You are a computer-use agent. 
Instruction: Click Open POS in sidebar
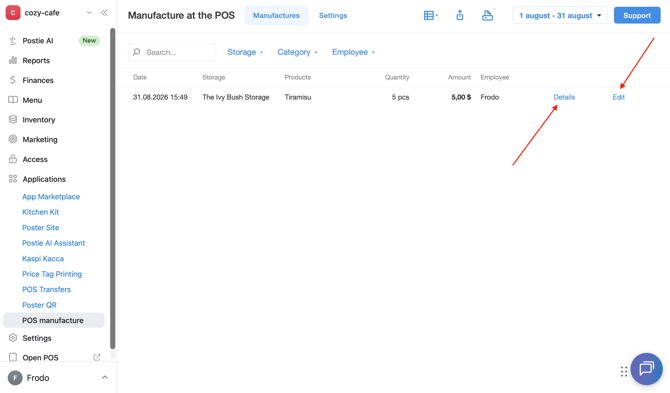pos(40,358)
